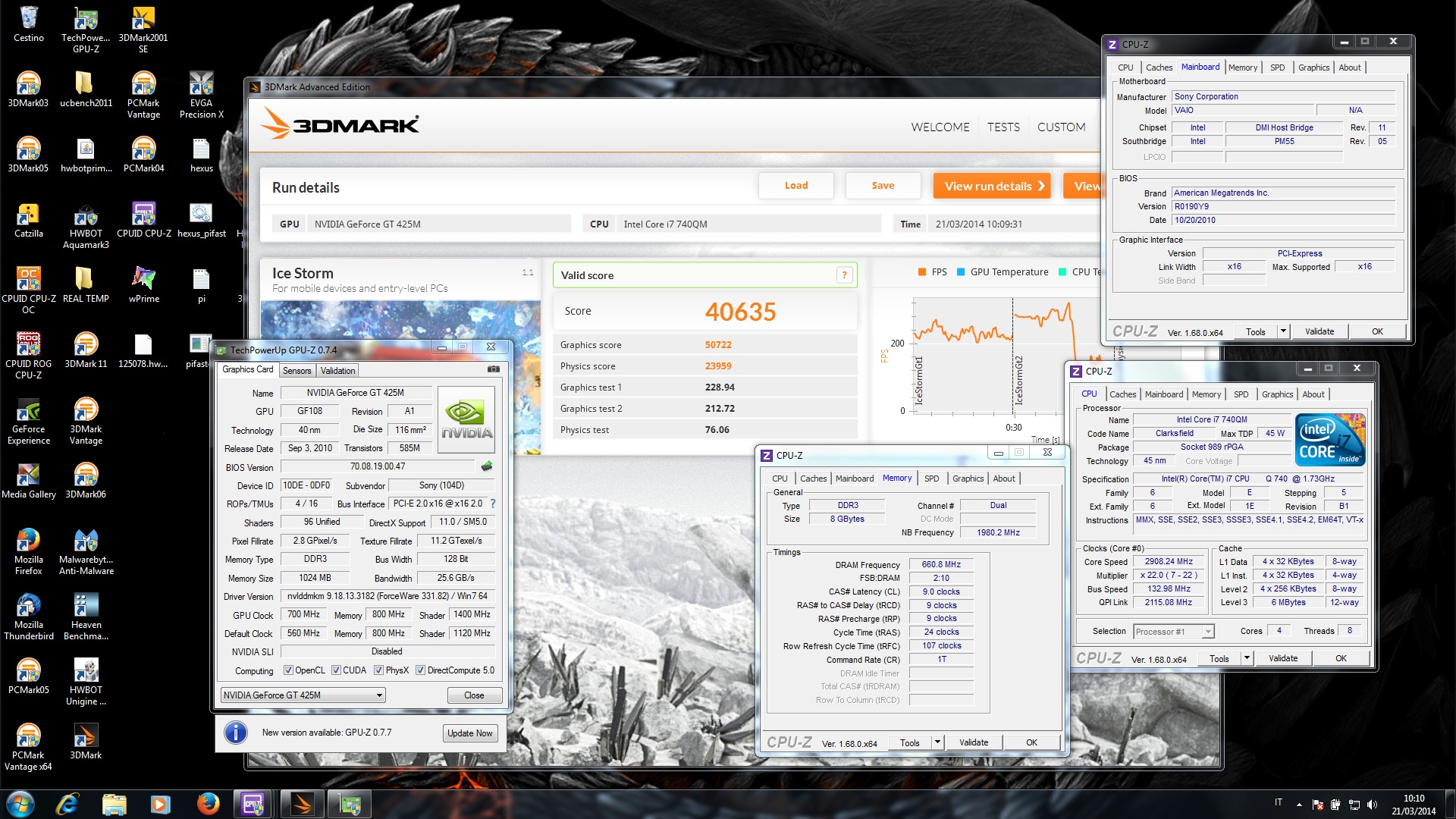Click Load button in Run details
Screen dimensions: 1456x819
click(796, 186)
